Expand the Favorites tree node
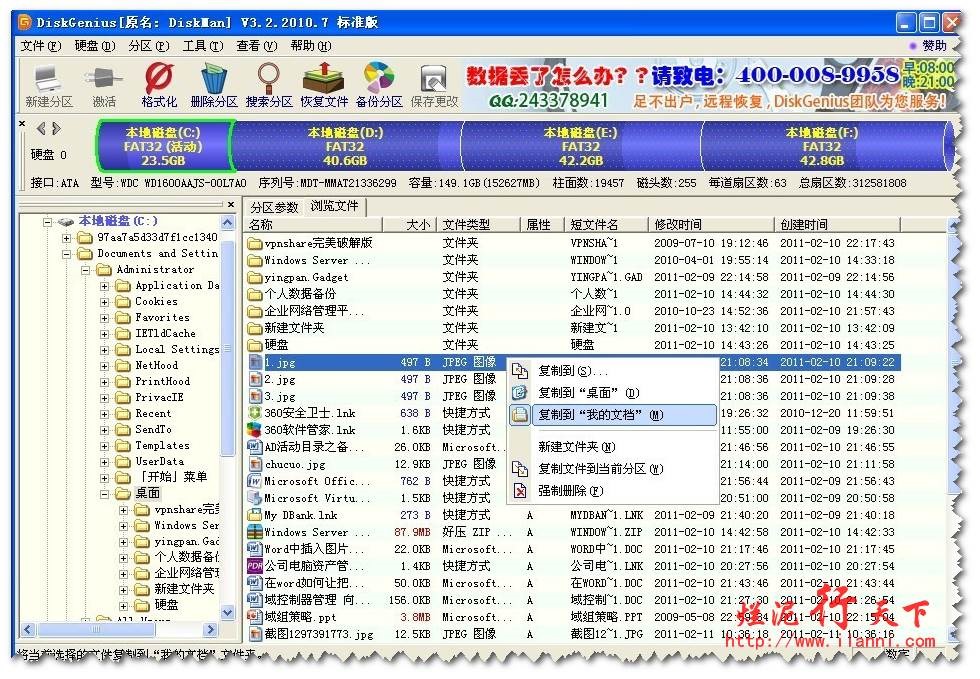Image resolution: width=980 pixels, height=679 pixels. click(104, 318)
